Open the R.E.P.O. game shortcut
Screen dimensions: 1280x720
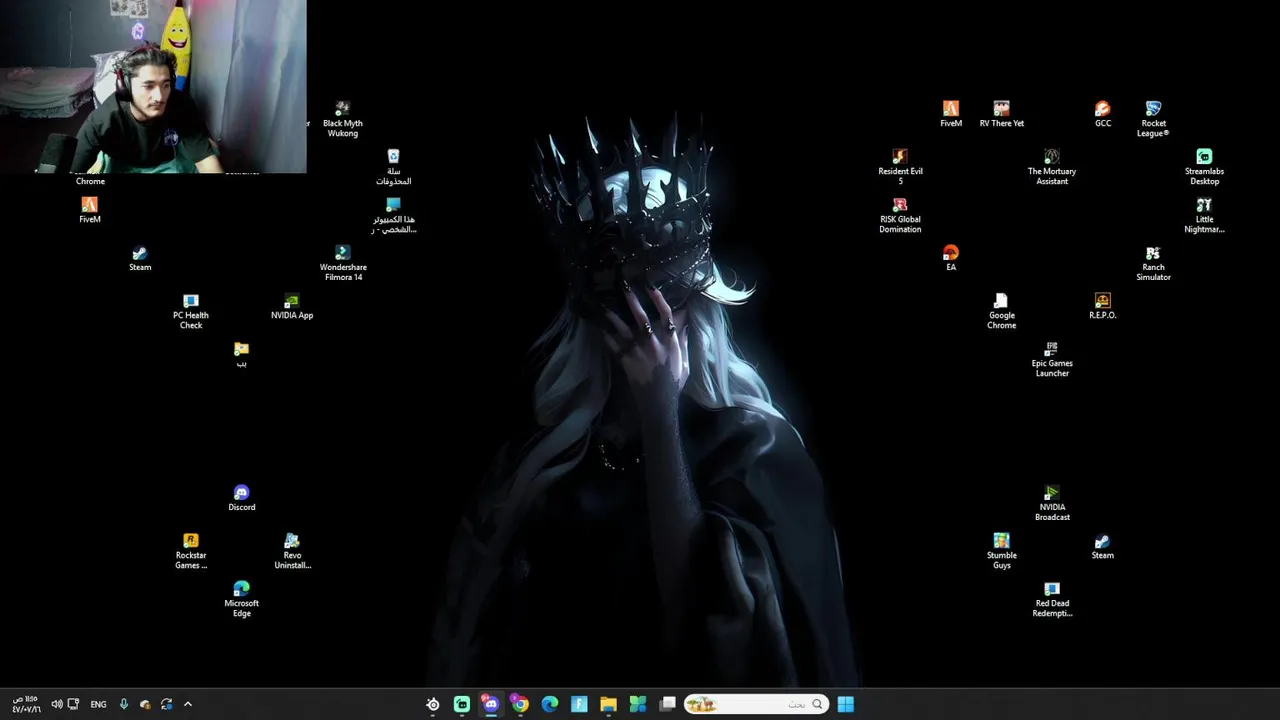[x=1102, y=306]
